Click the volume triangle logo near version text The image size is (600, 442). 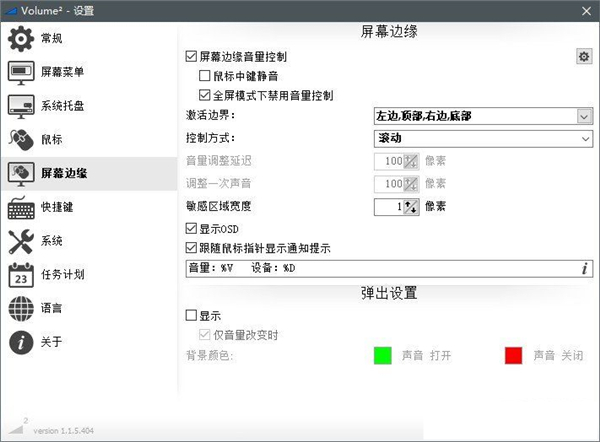tap(17, 427)
